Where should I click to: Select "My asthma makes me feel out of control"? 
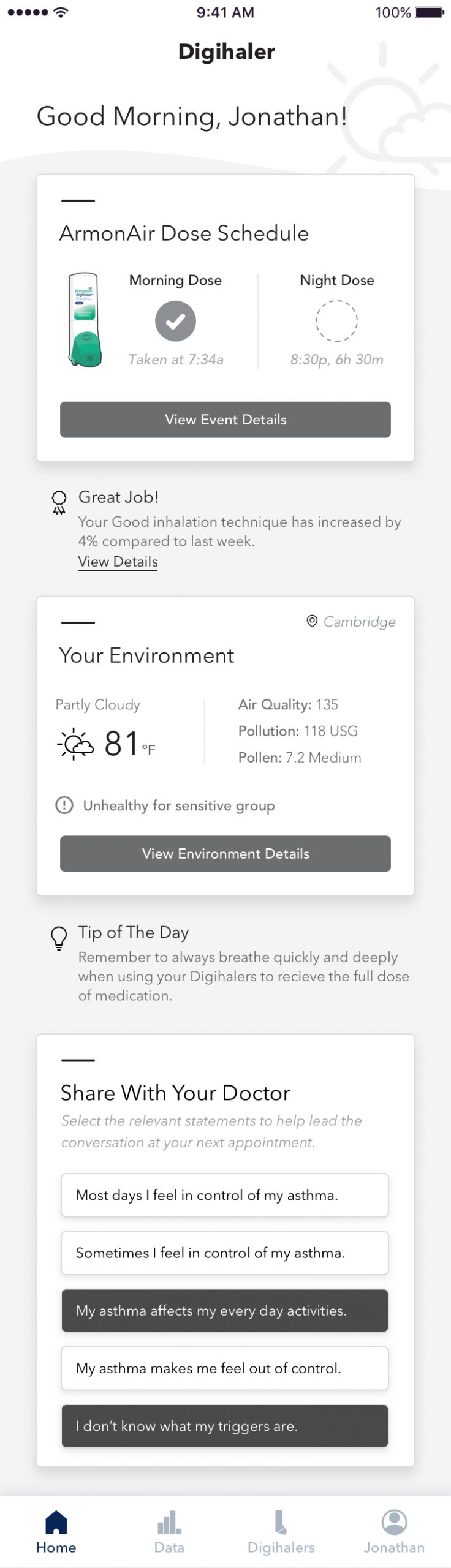pyautogui.click(x=225, y=1368)
